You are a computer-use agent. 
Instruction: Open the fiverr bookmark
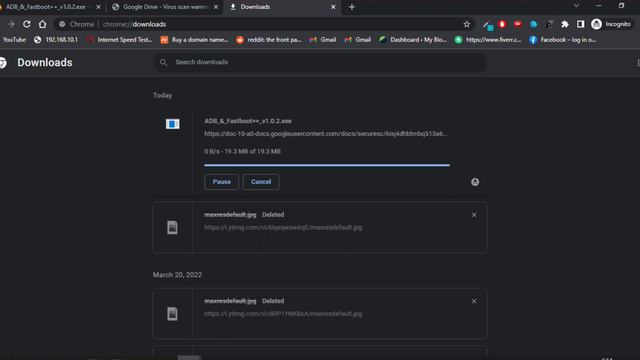point(488,40)
